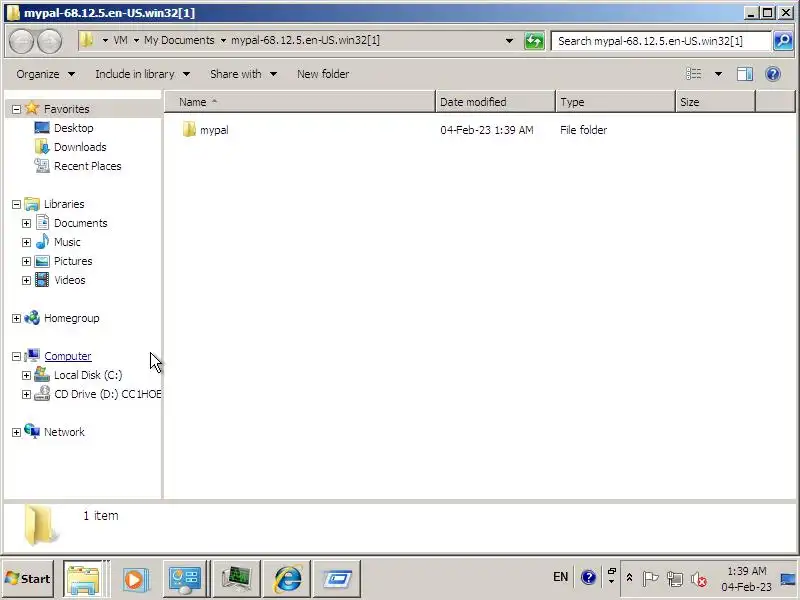800x600 pixels.
Task: Select the '04-Feb-23 1:39 AM' date cell
Action: coord(487,130)
